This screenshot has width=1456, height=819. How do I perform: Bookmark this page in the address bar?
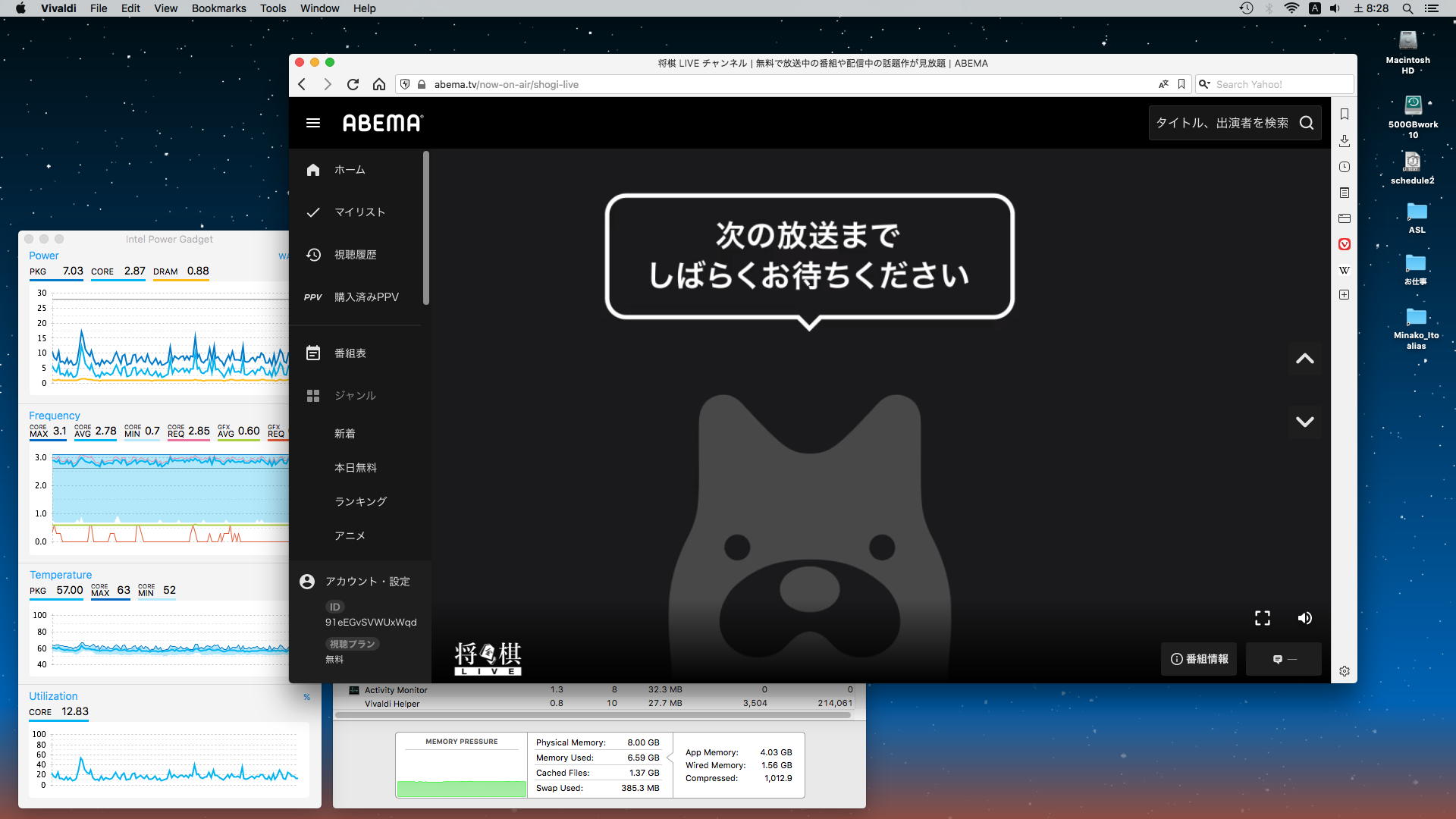1181,84
